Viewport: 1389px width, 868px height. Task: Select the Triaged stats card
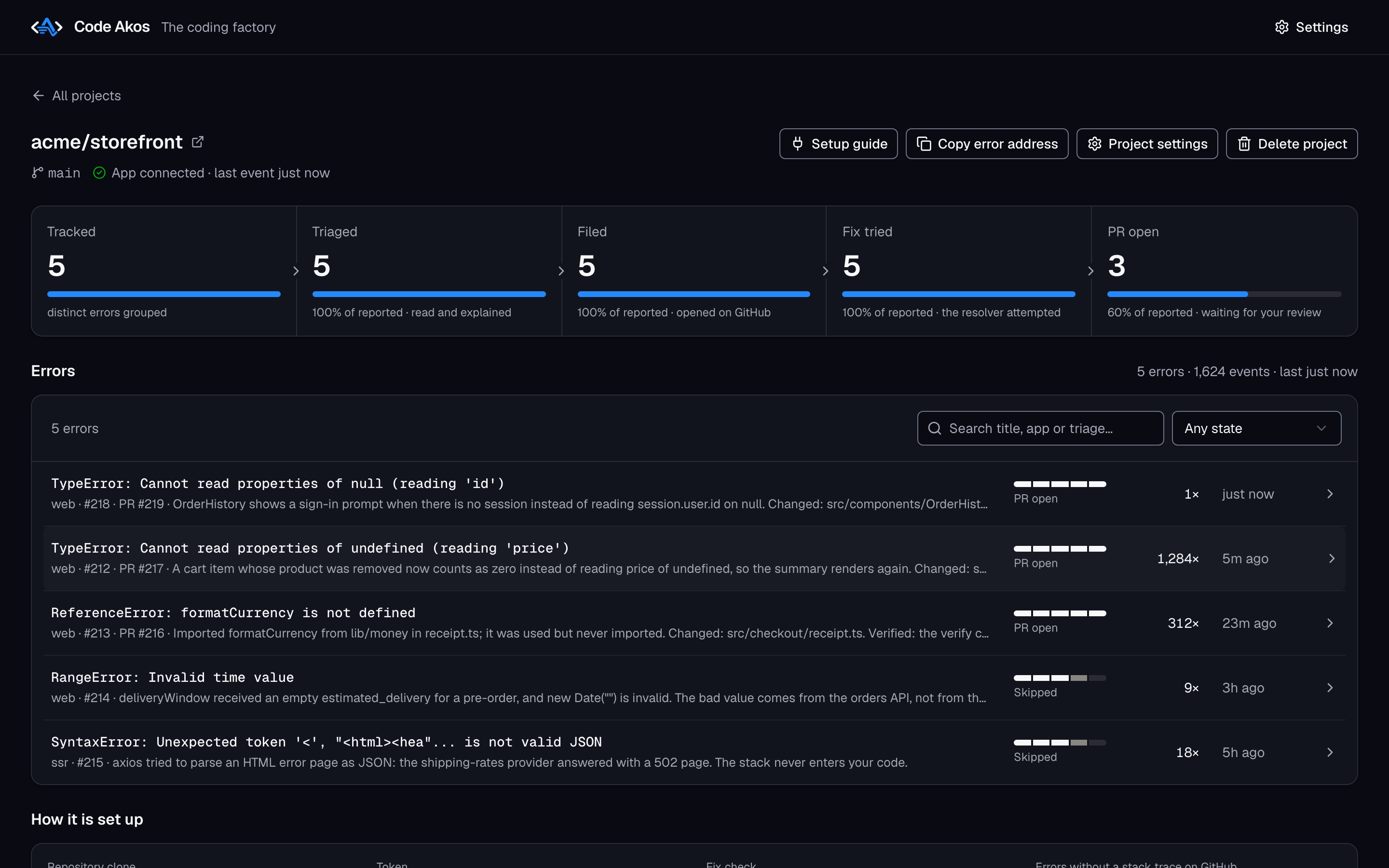click(429, 271)
